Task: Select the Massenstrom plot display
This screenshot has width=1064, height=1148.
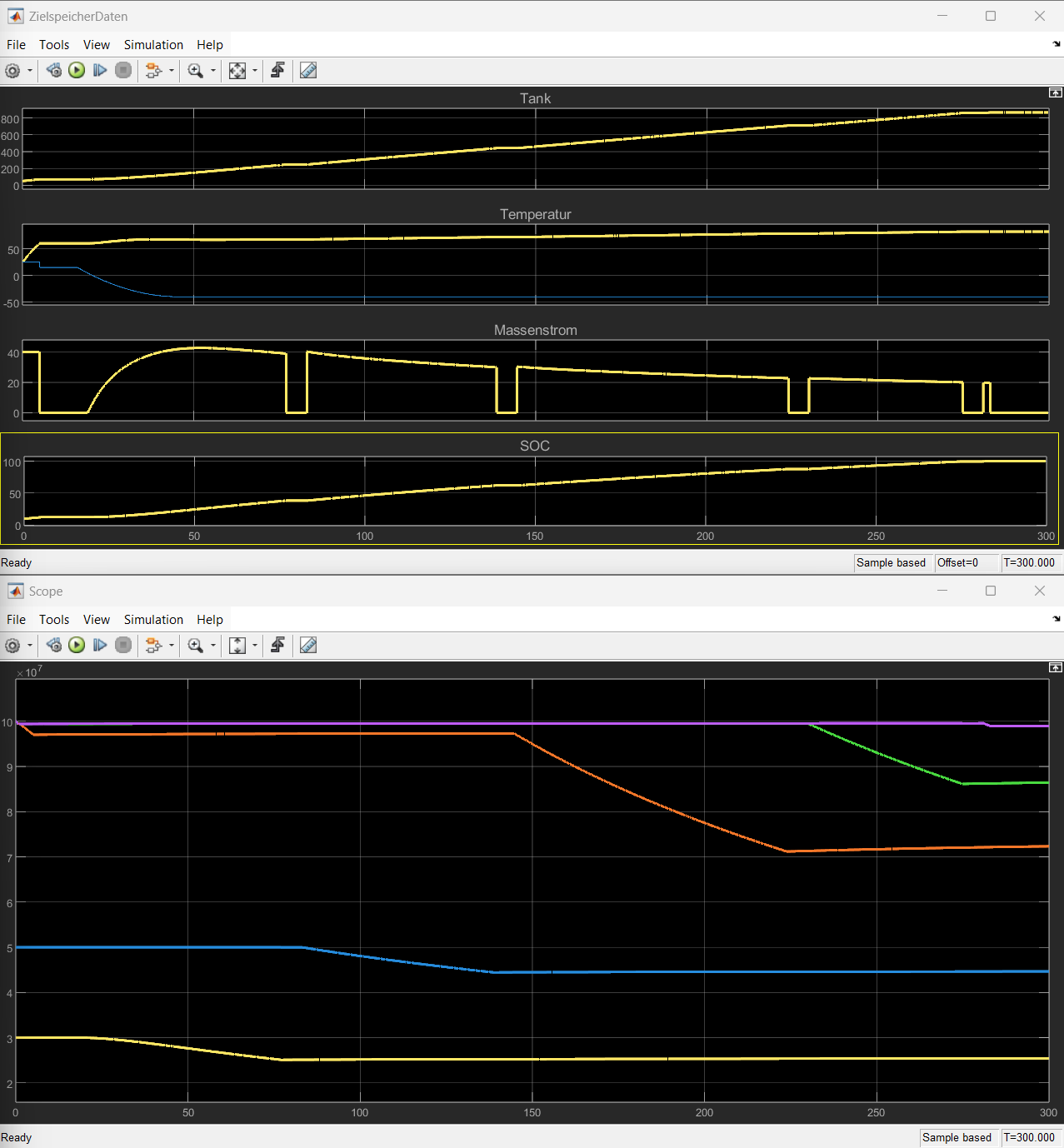Action: coord(535,380)
